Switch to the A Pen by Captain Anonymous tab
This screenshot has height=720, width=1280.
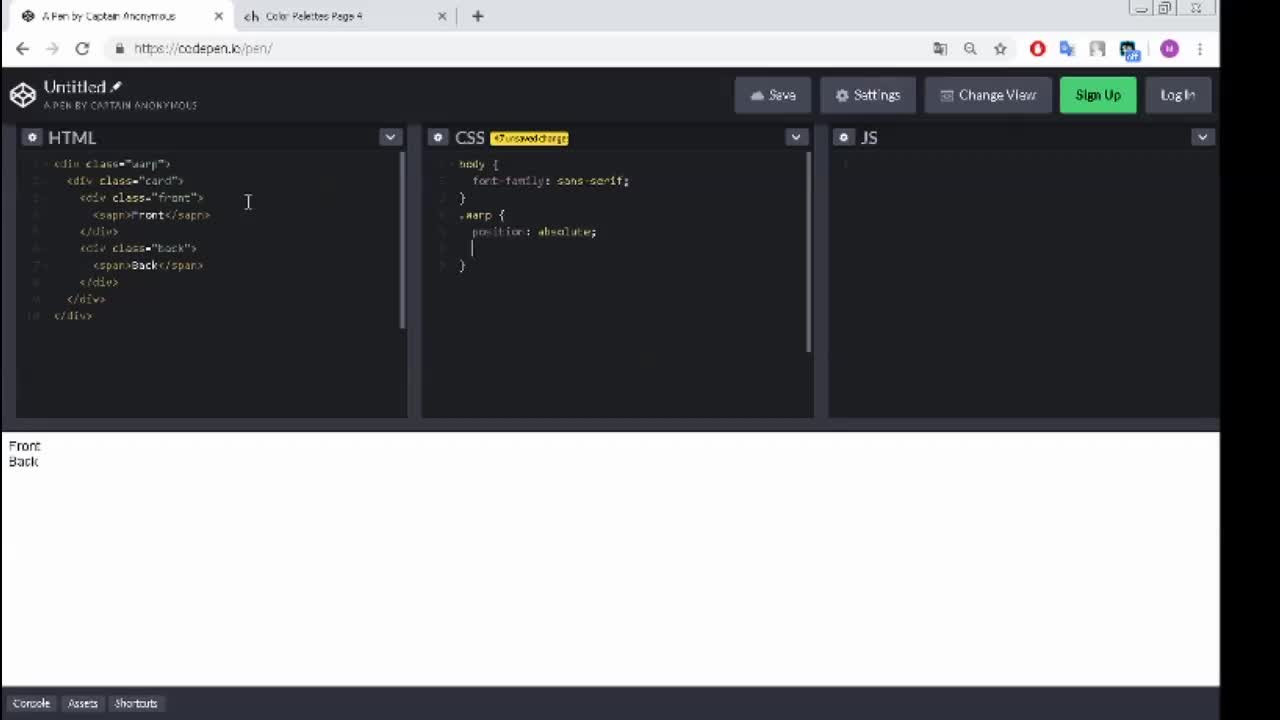point(118,16)
